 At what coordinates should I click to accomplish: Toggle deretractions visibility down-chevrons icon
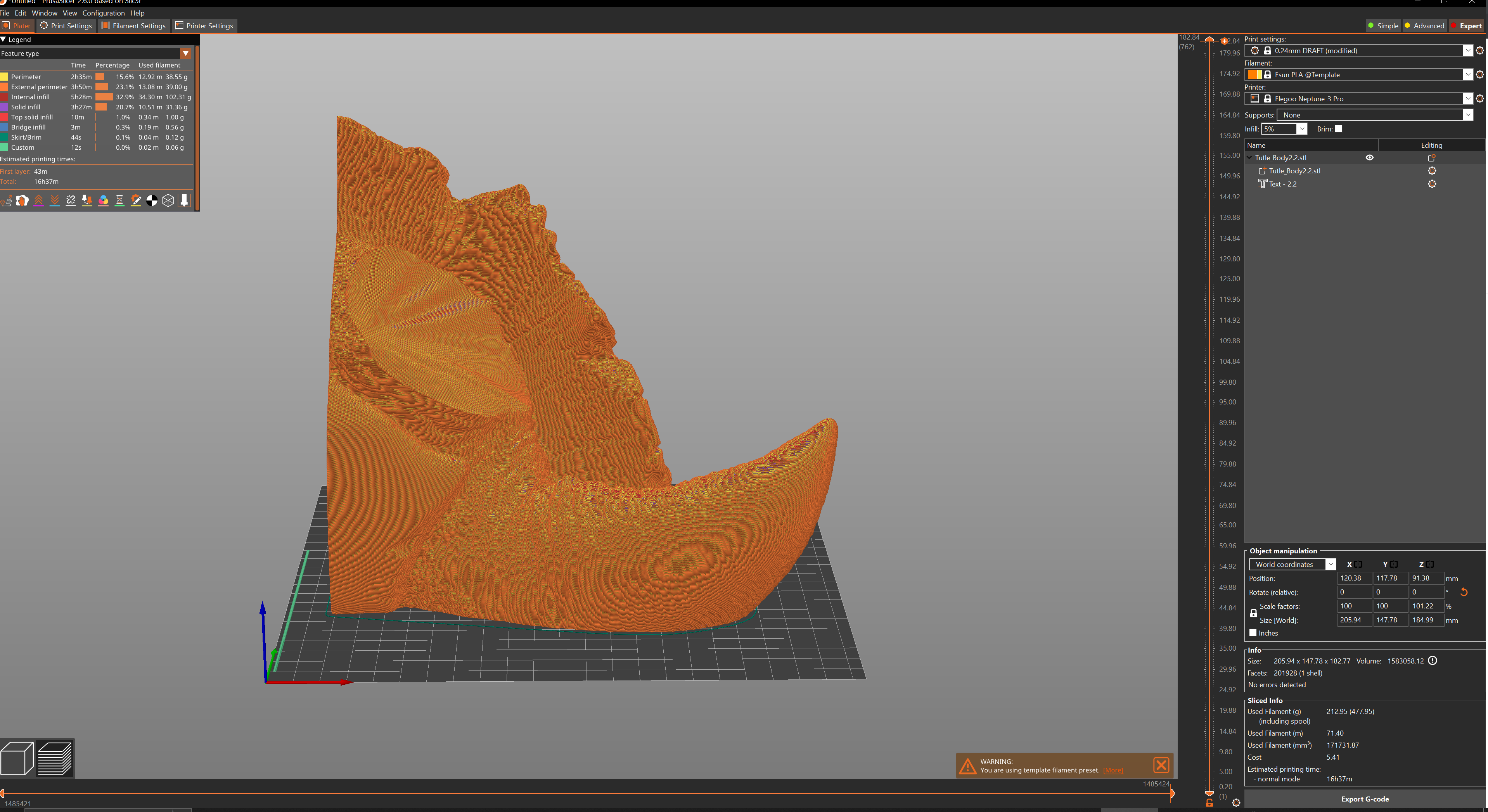pyautogui.click(x=55, y=200)
